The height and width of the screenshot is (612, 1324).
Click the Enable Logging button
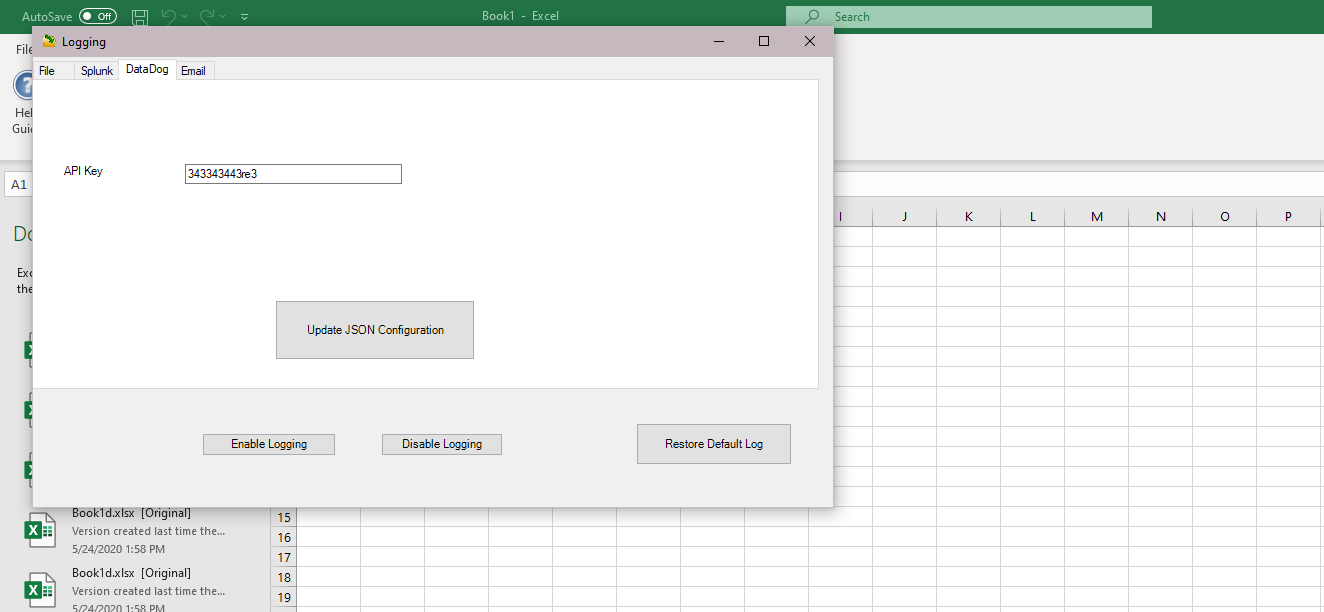tap(269, 444)
